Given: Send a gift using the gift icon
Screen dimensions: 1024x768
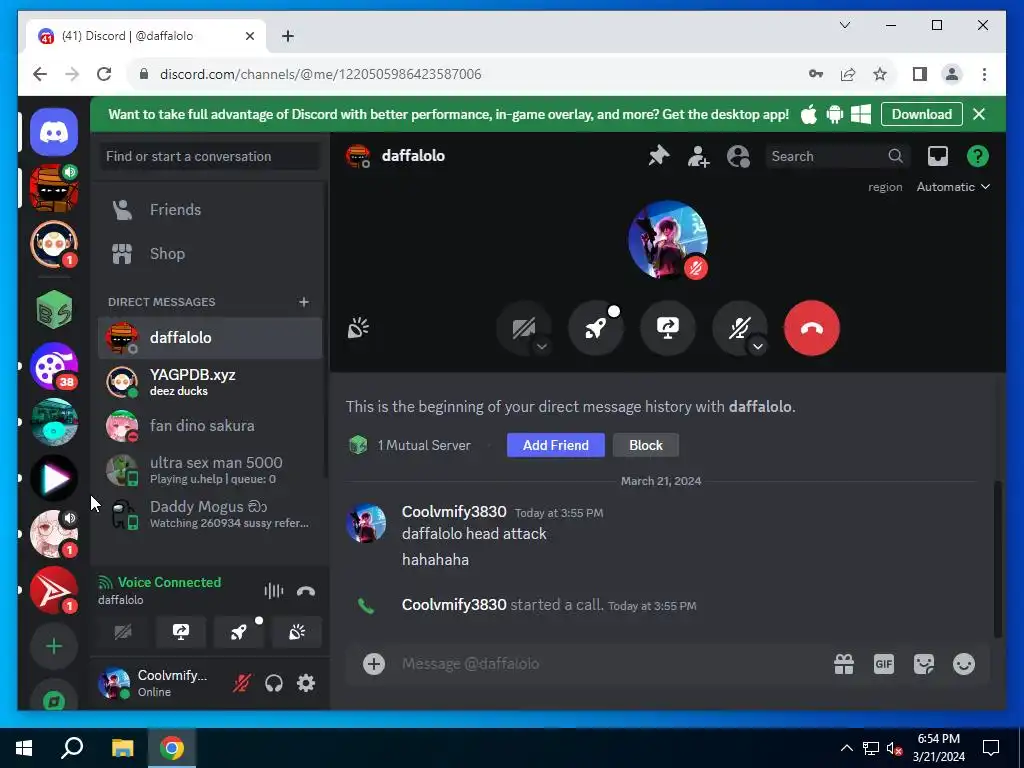Looking at the screenshot, I should [x=844, y=664].
